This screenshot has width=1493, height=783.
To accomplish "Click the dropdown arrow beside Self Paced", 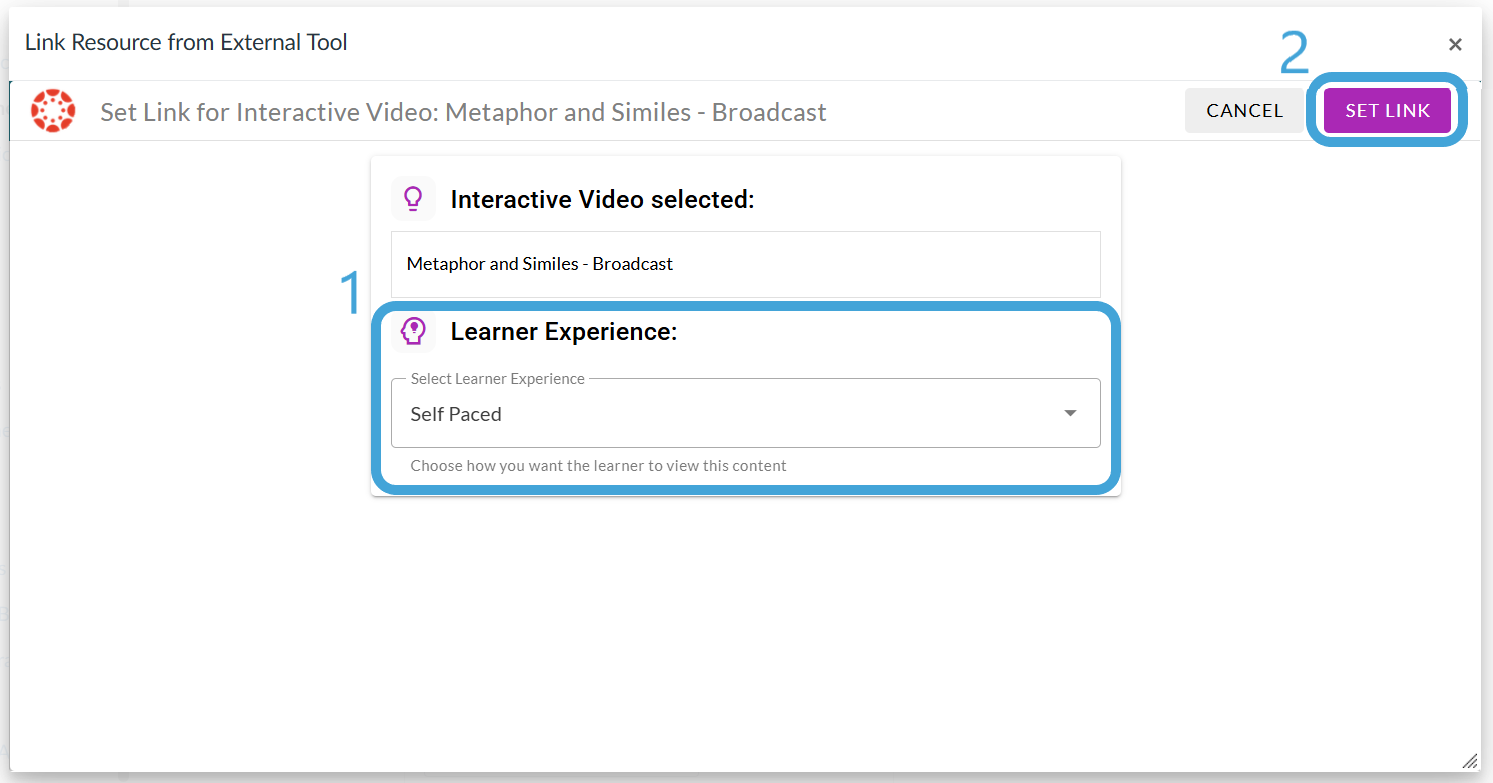I will click(x=1070, y=413).
